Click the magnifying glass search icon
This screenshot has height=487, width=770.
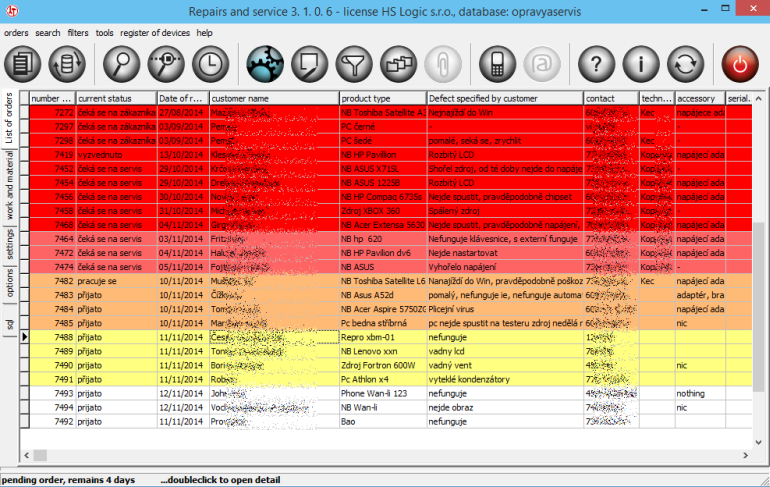click(x=121, y=64)
